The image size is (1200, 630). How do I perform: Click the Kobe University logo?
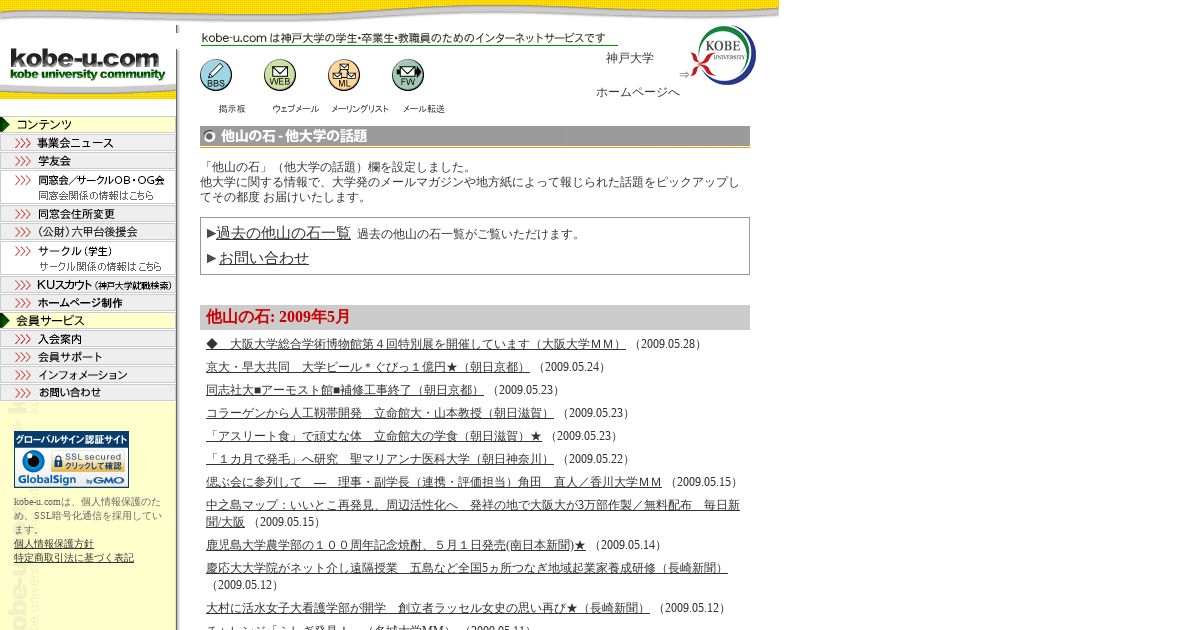tap(724, 55)
